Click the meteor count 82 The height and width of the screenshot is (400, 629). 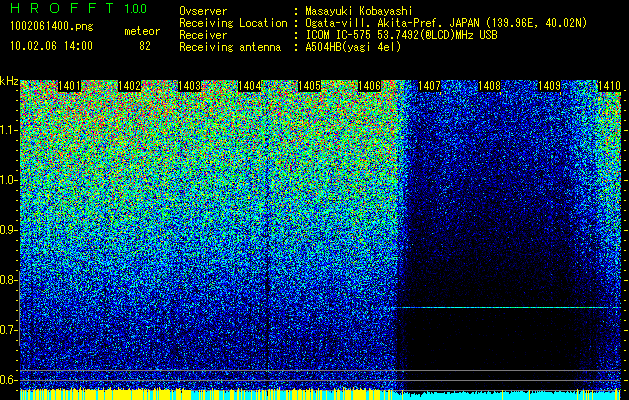[145, 46]
